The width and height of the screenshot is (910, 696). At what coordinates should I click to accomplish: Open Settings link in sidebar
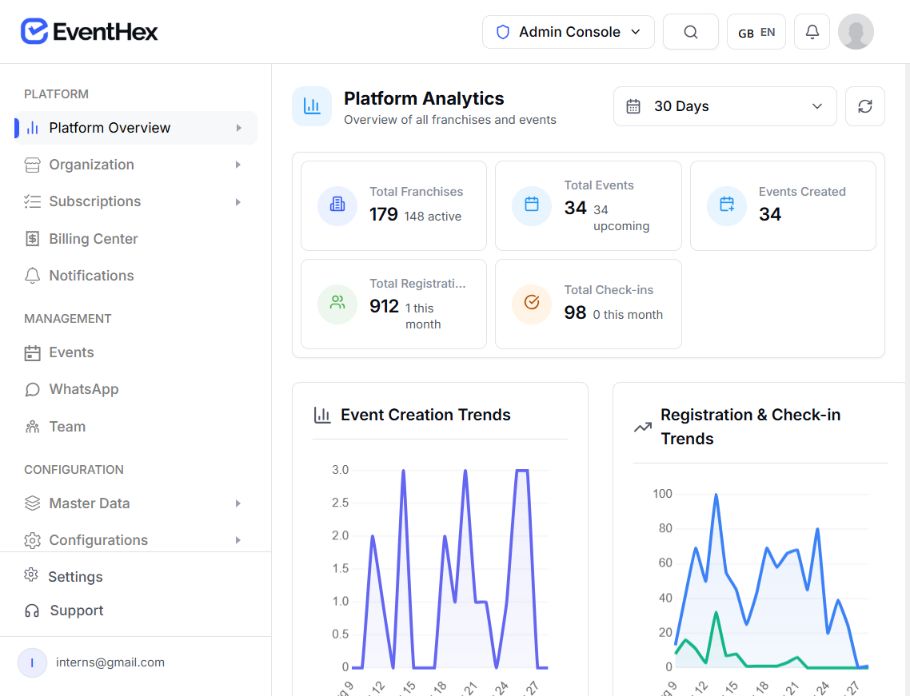pos(75,576)
